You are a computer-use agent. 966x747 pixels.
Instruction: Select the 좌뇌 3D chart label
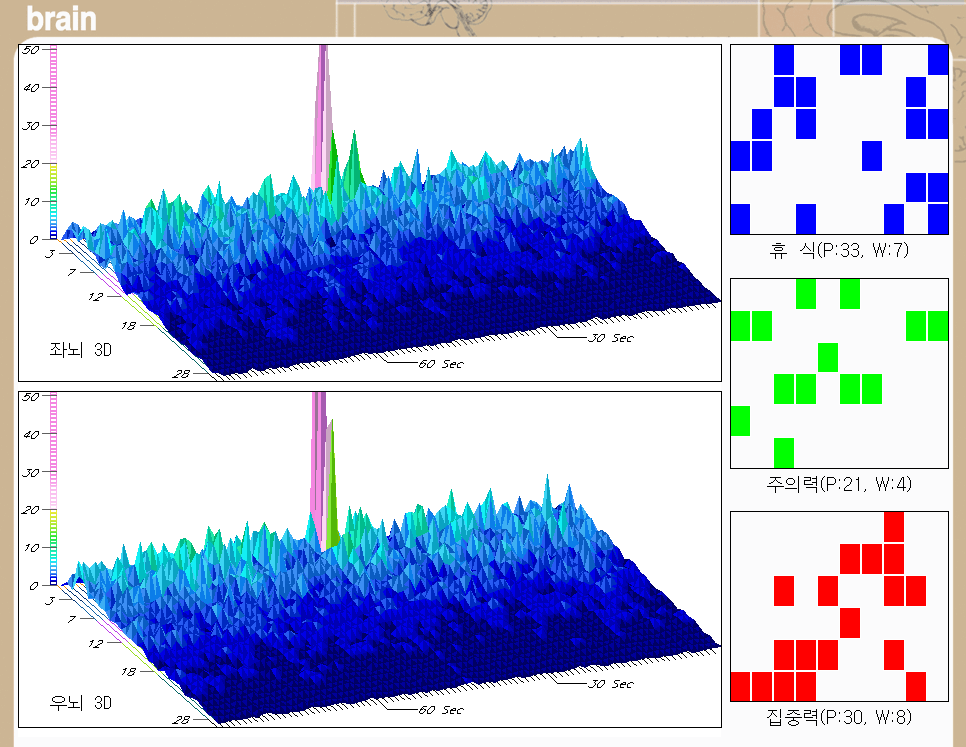pos(81,350)
